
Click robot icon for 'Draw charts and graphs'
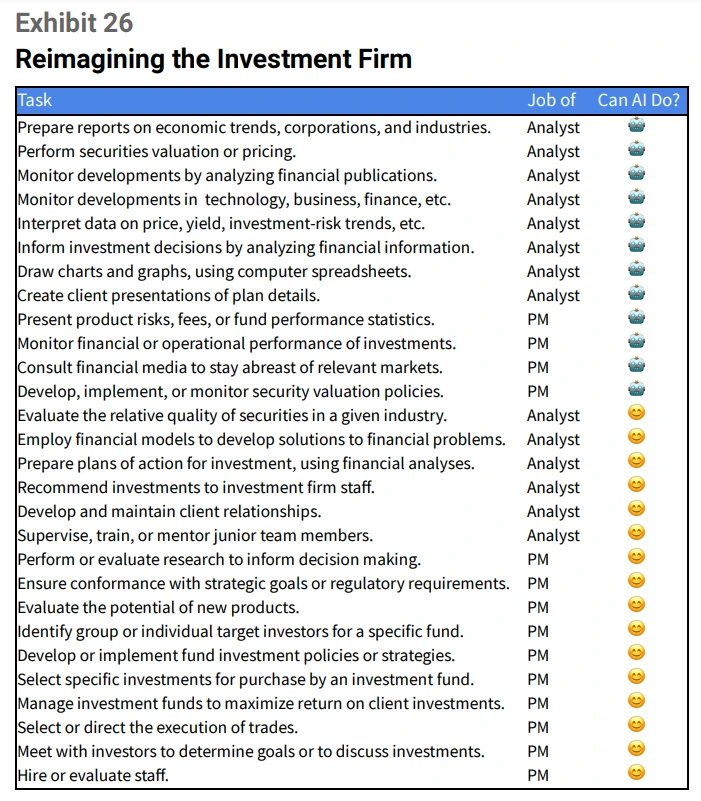[636, 269]
